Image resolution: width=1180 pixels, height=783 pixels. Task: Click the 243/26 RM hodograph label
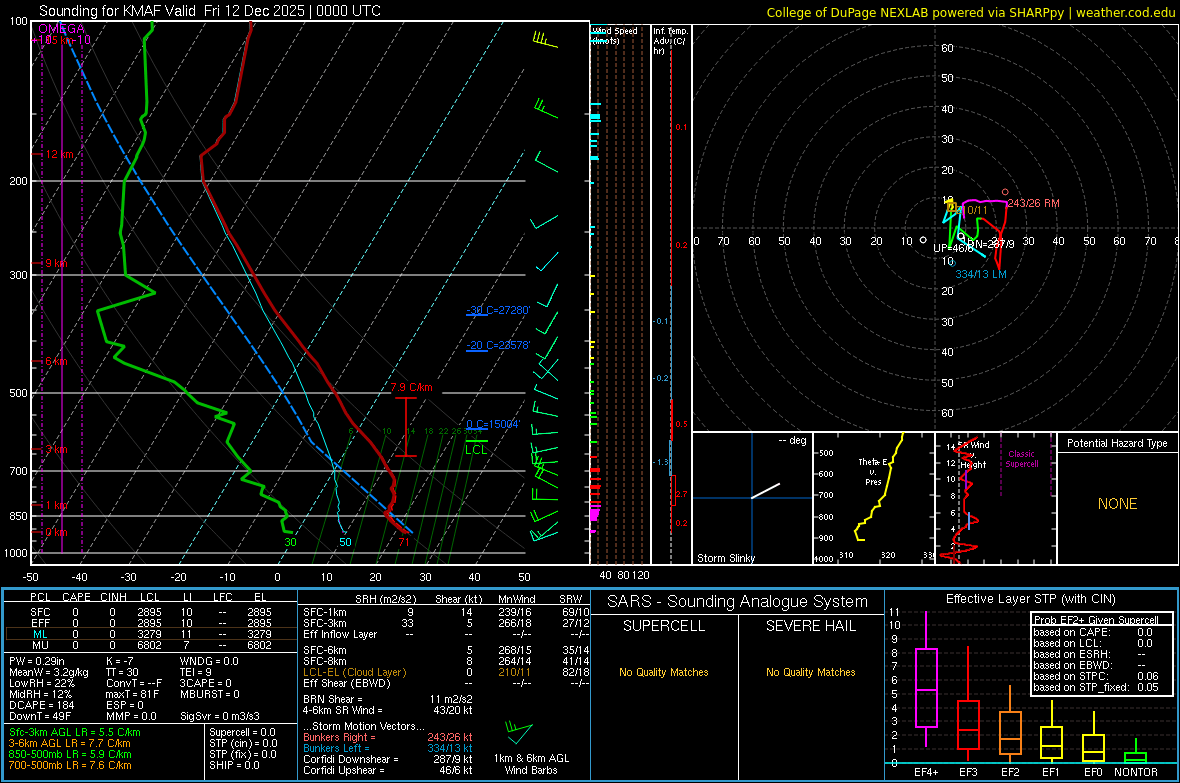coord(1033,203)
